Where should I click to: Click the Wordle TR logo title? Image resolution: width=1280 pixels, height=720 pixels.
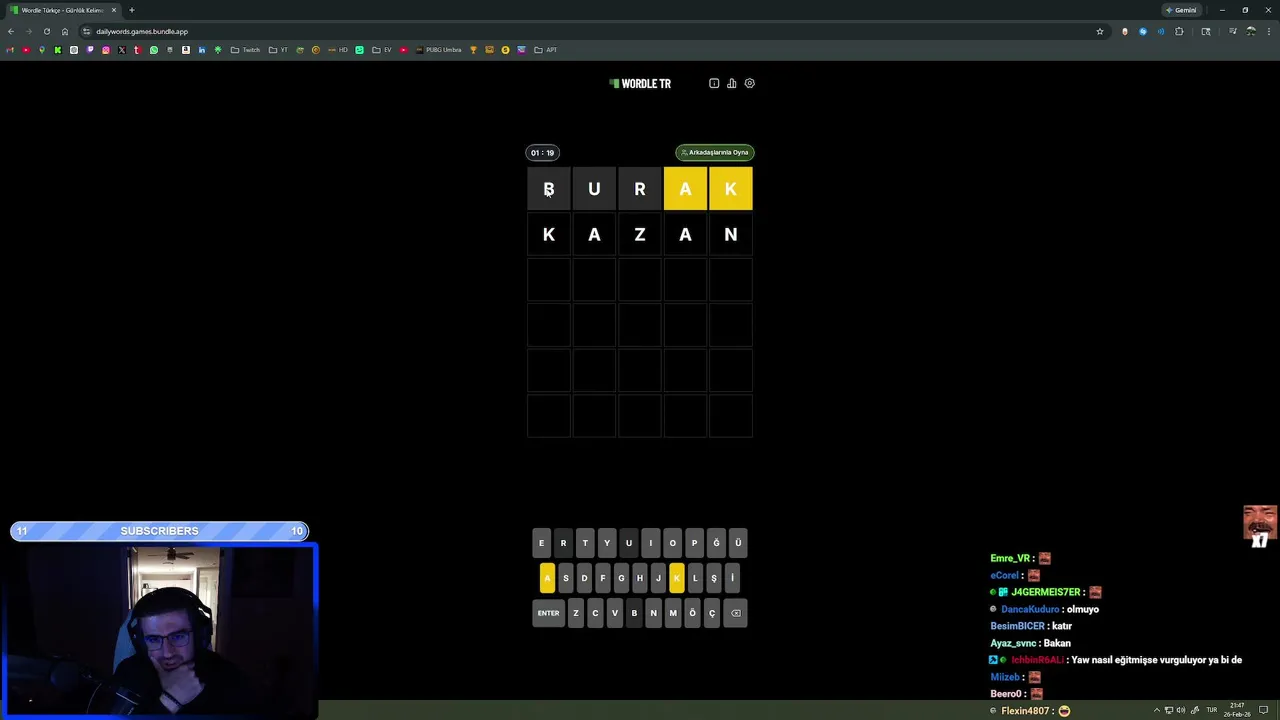click(640, 84)
